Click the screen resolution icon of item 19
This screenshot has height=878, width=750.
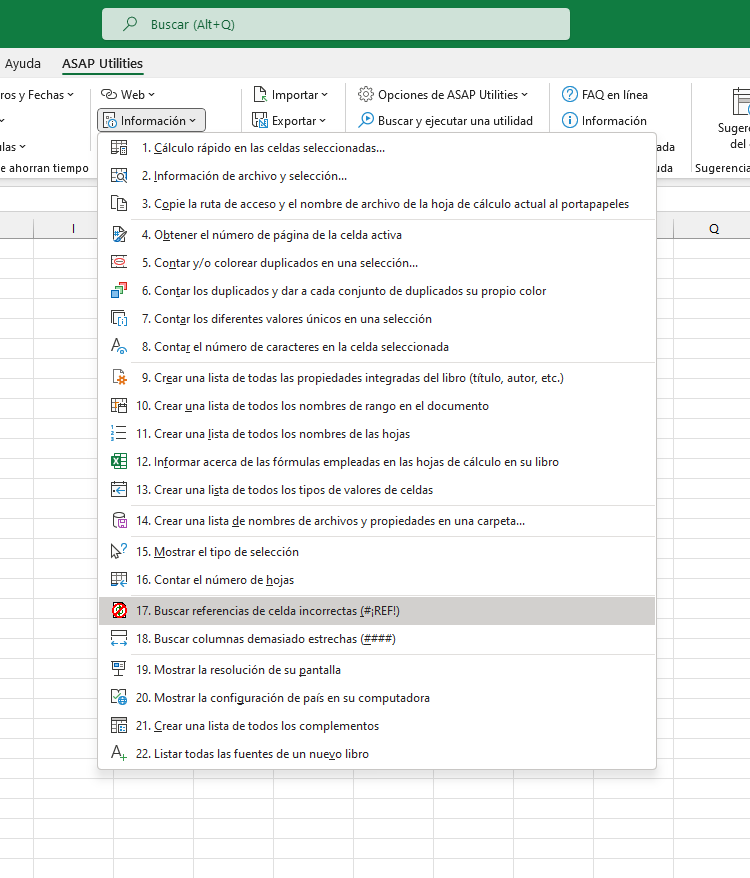[x=119, y=670]
